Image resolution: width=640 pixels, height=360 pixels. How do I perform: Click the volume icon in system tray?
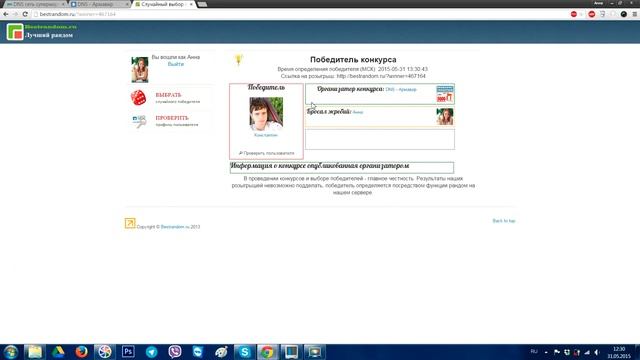(x=597, y=352)
